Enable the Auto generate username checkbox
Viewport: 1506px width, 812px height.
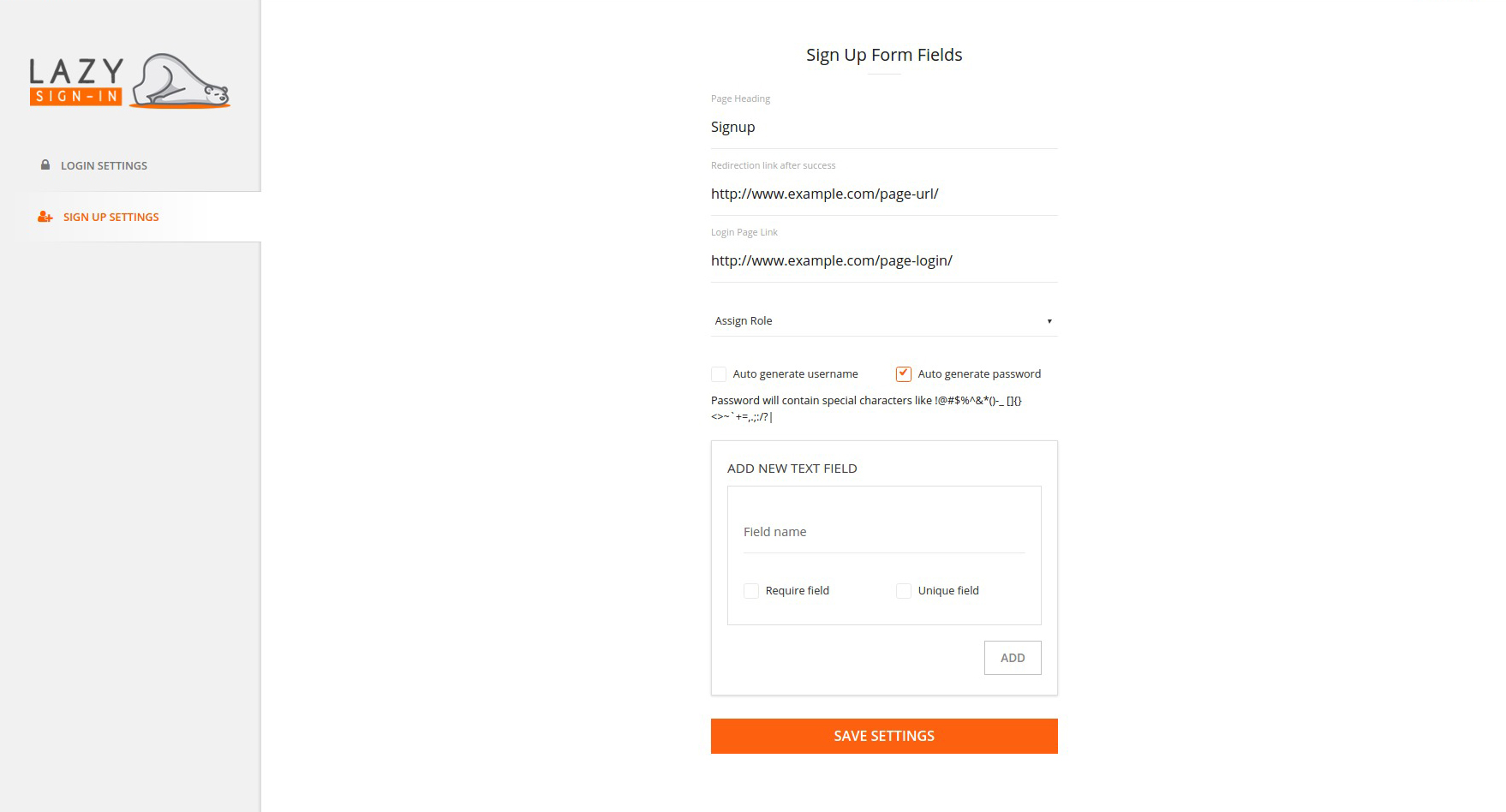point(718,373)
